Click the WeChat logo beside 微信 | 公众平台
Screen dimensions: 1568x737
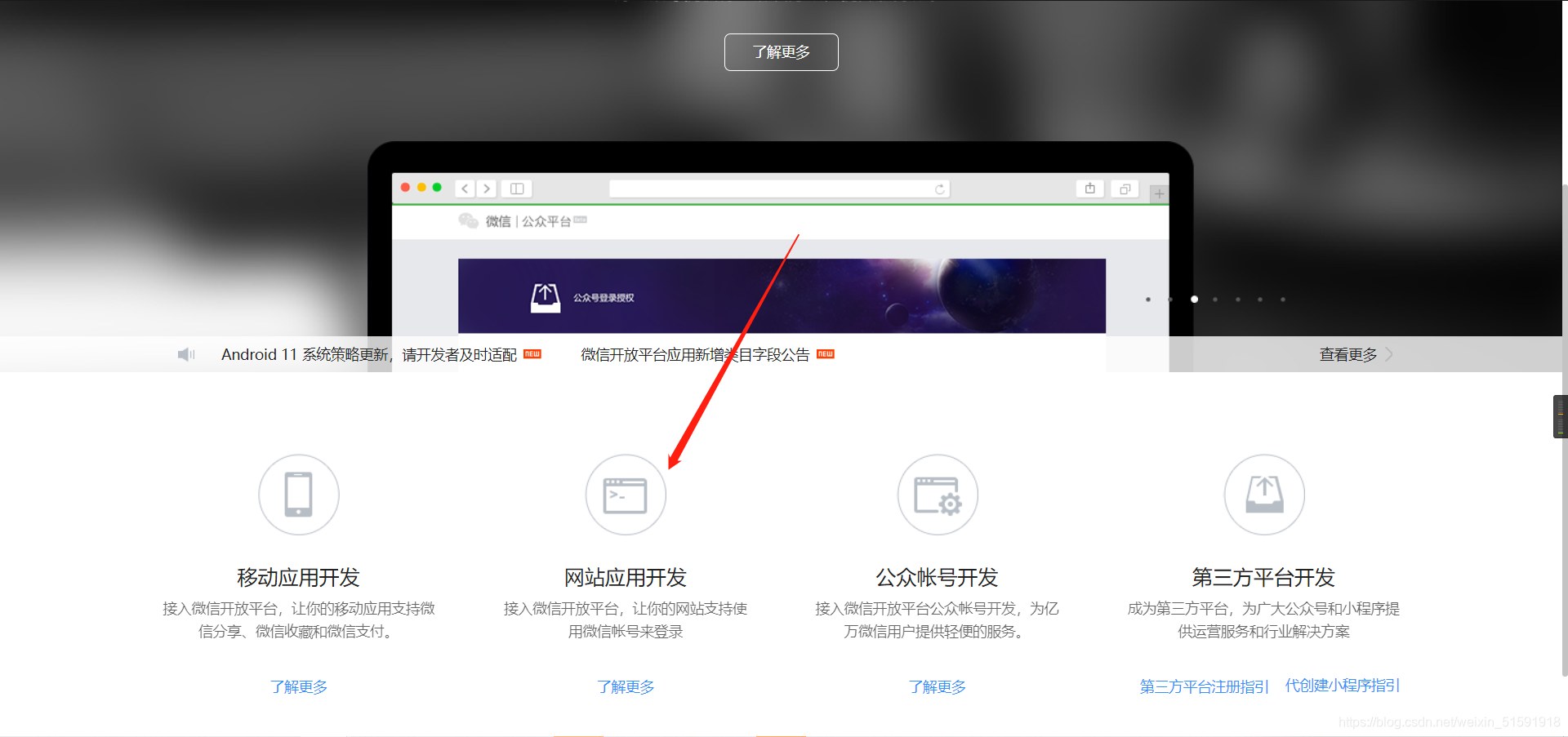(x=468, y=220)
